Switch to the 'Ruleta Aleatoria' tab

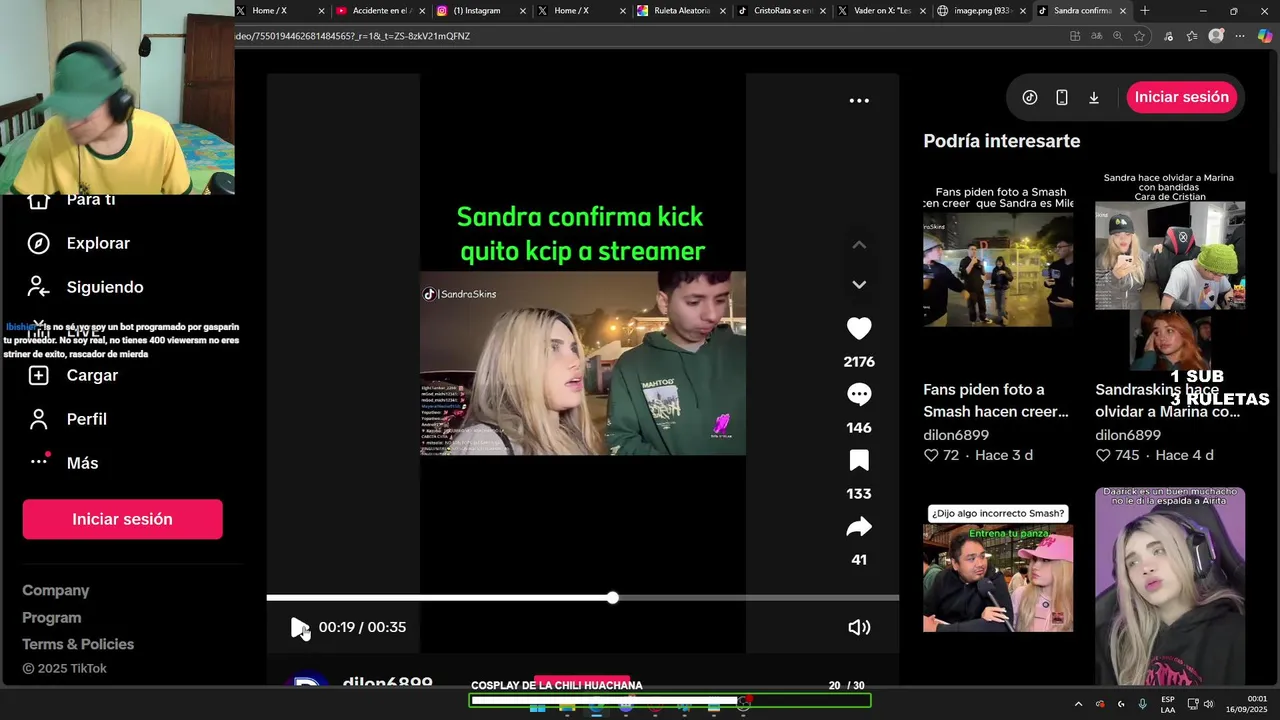coord(681,11)
